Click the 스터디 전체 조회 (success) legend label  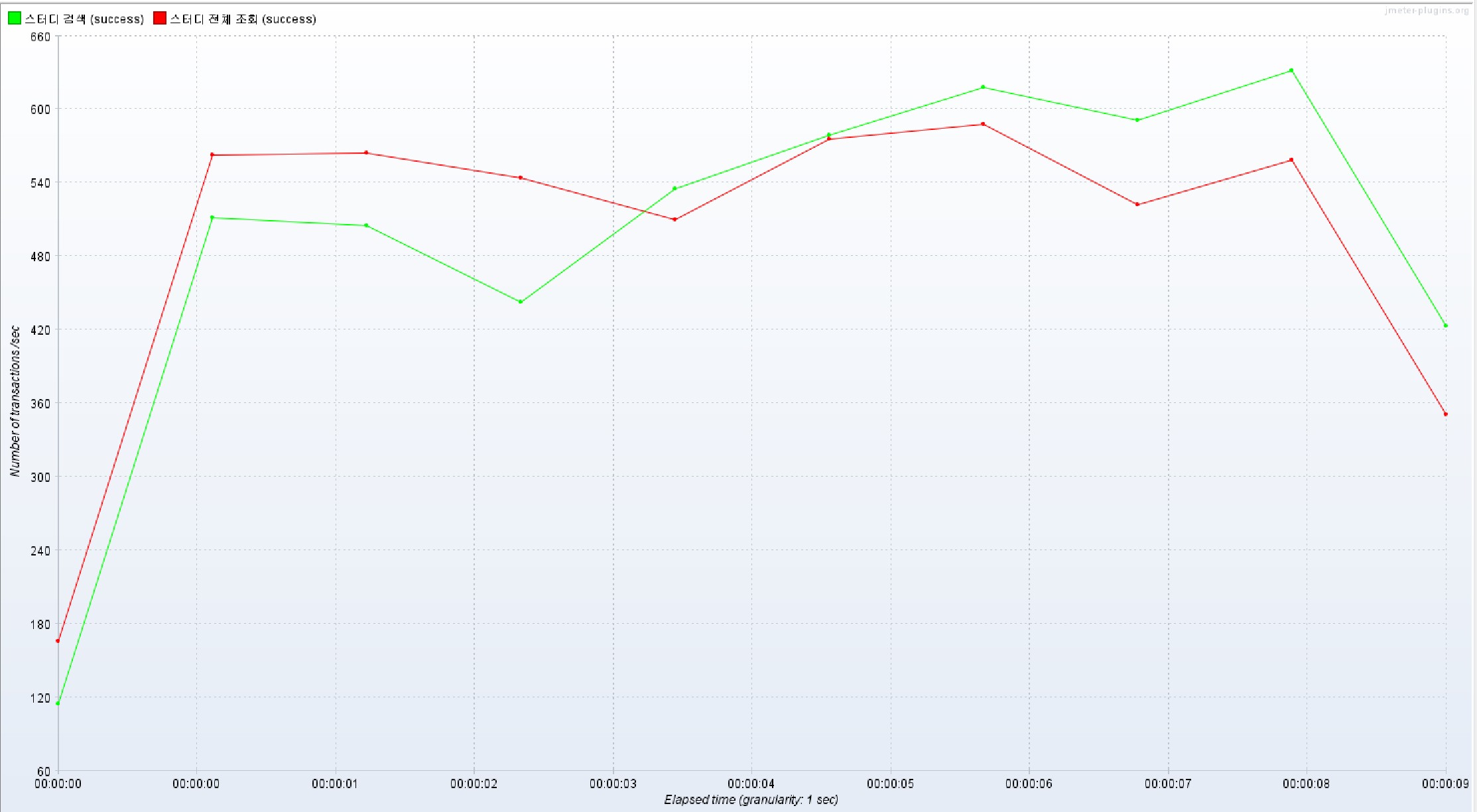point(243,19)
